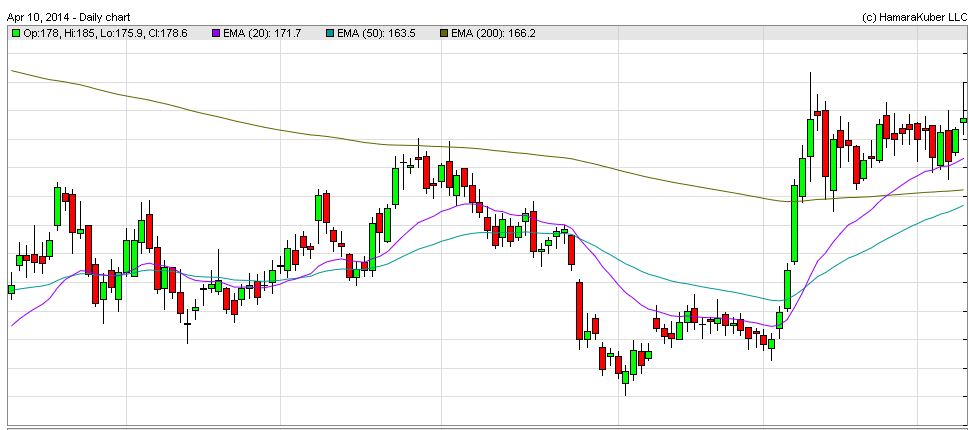Click the 'EMA (200): 166.2' legend label

(493, 33)
